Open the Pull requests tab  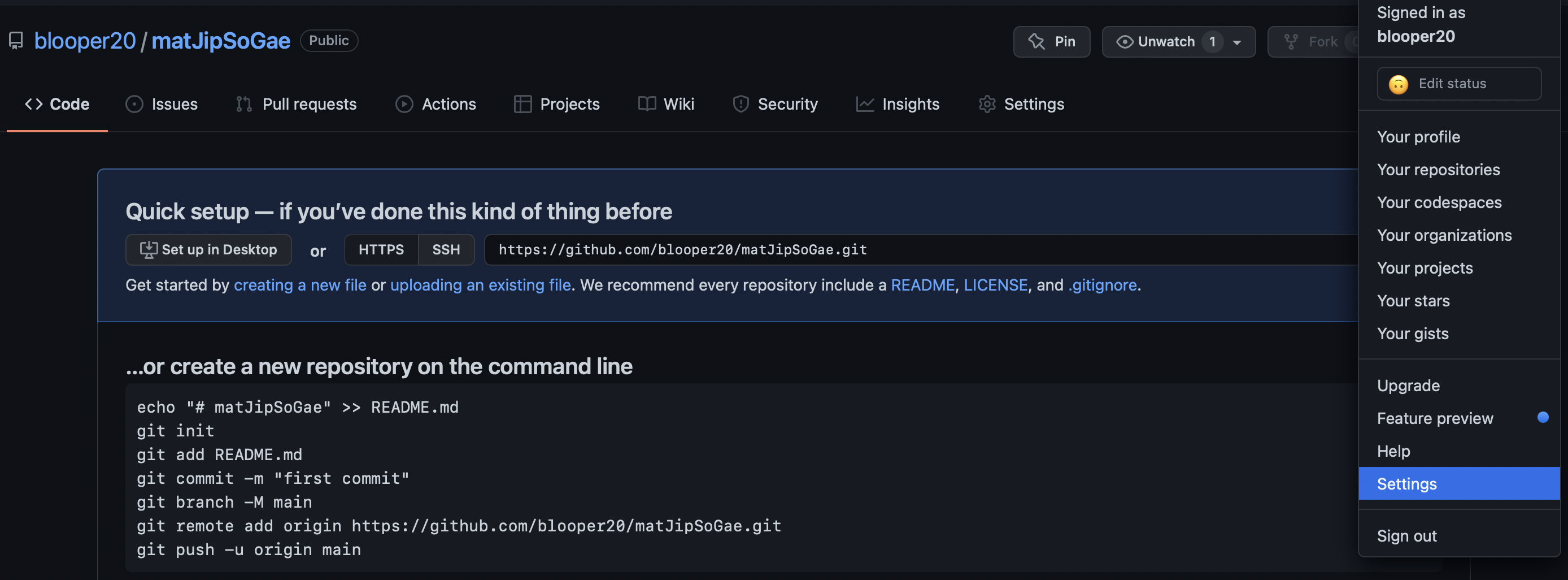pos(297,104)
